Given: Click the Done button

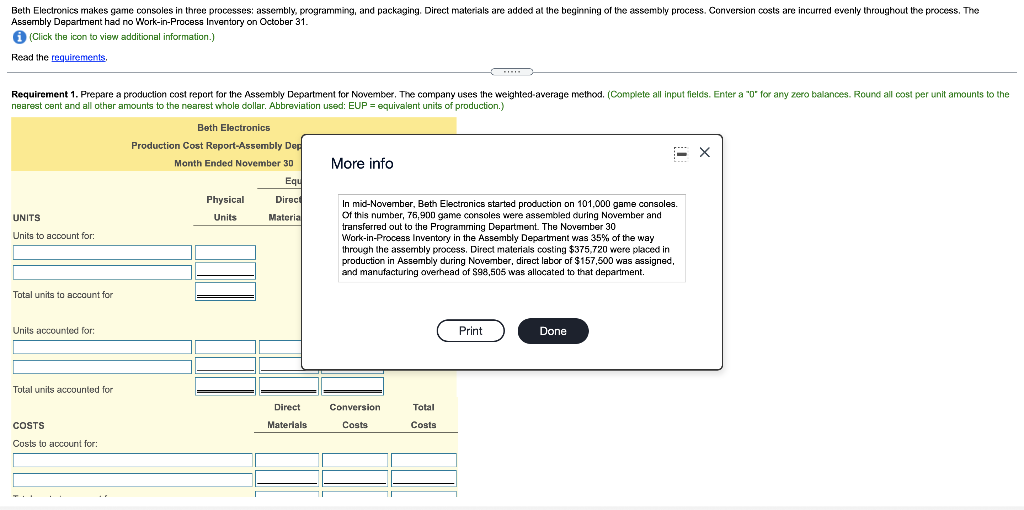Looking at the screenshot, I should [x=553, y=330].
